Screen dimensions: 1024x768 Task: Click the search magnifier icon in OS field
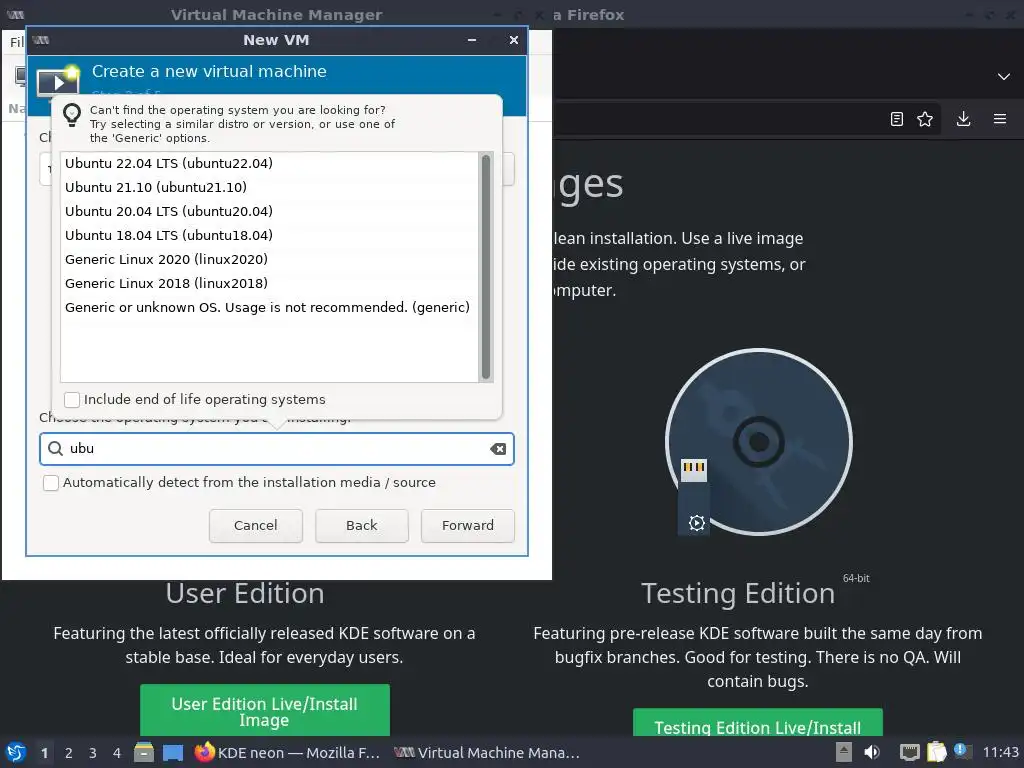pyautogui.click(x=56, y=449)
